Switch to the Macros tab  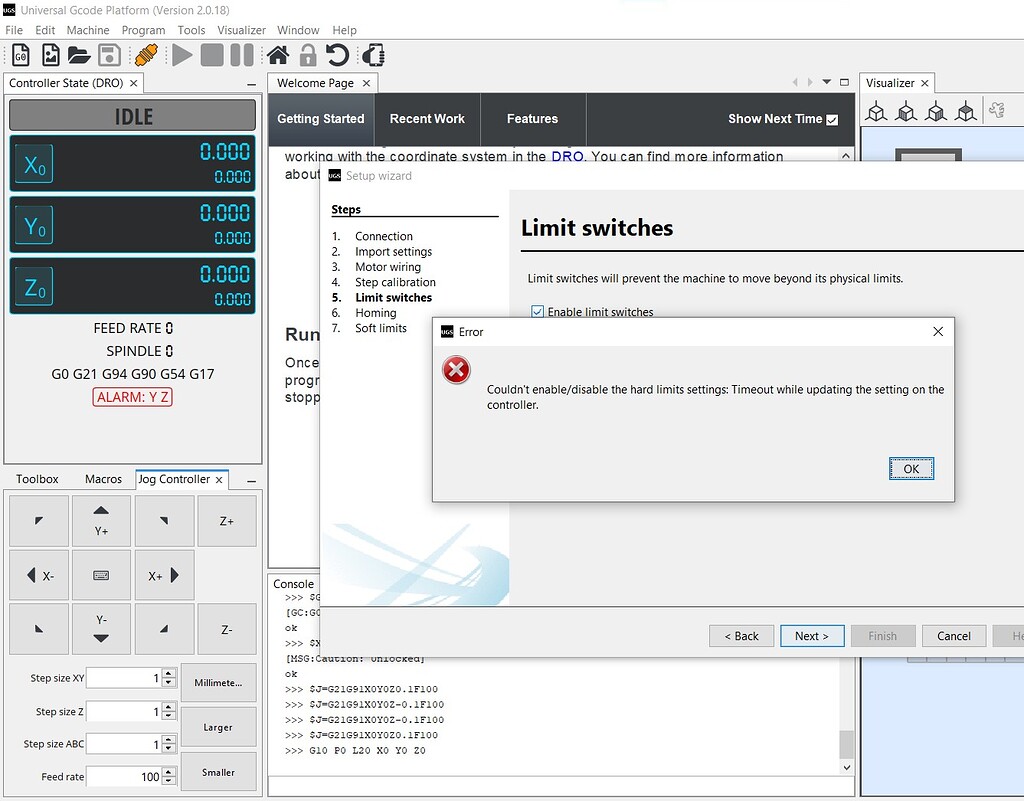(103, 479)
